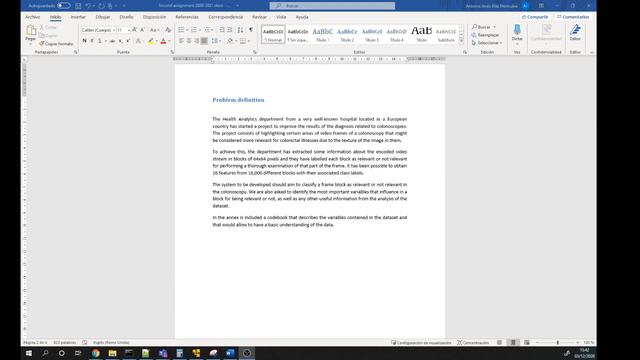Click the Dictar microphone icon
640x360 pixels.
point(517,30)
